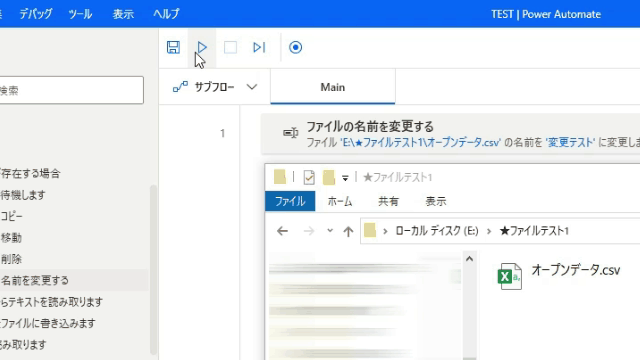This screenshot has width=640, height=360.
Task: Open Explorer recent locations dropdown
Action: point(330,231)
